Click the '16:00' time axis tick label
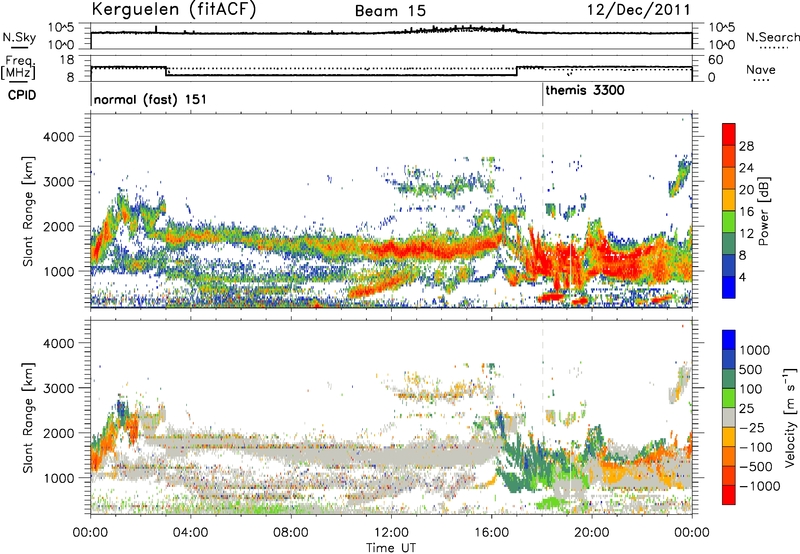Viewport: 800px width, 554px height. click(491, 533)
